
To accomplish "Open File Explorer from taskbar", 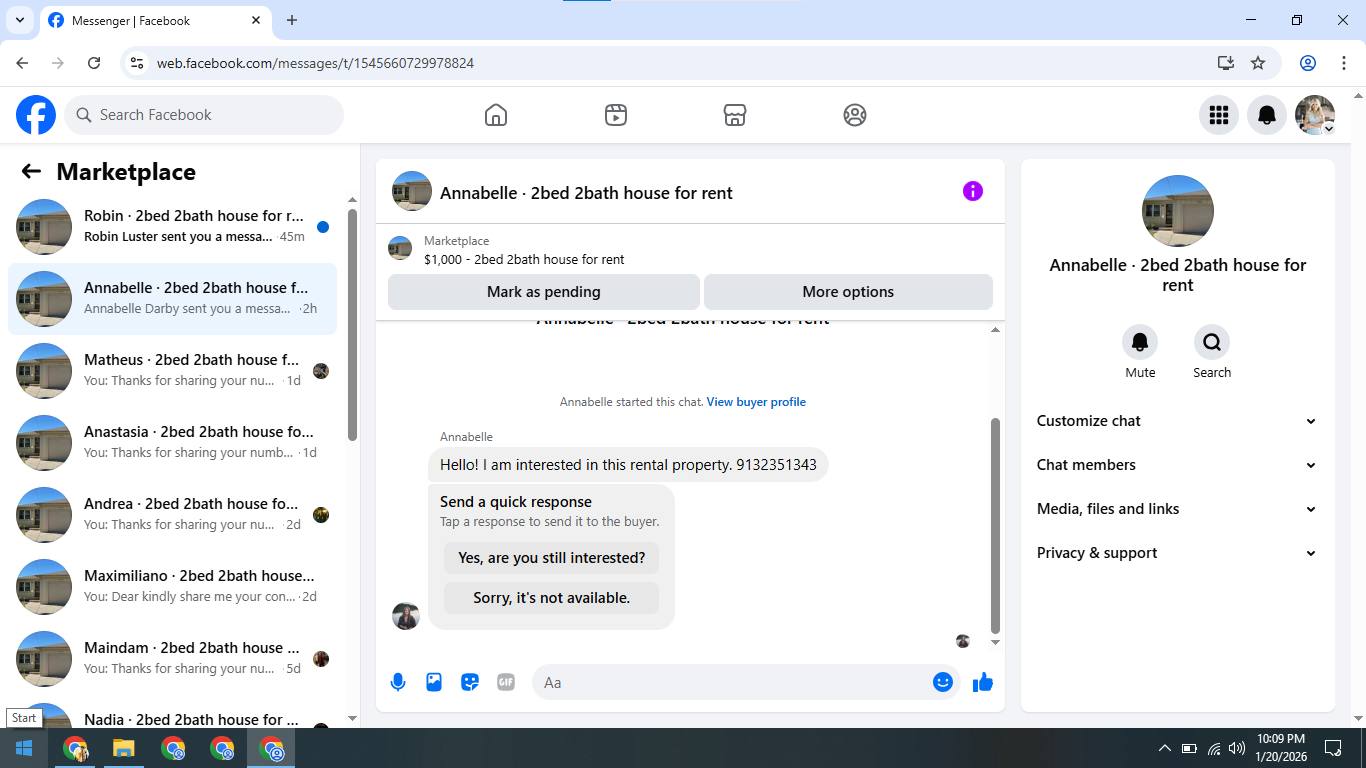I will click(123, 748).
